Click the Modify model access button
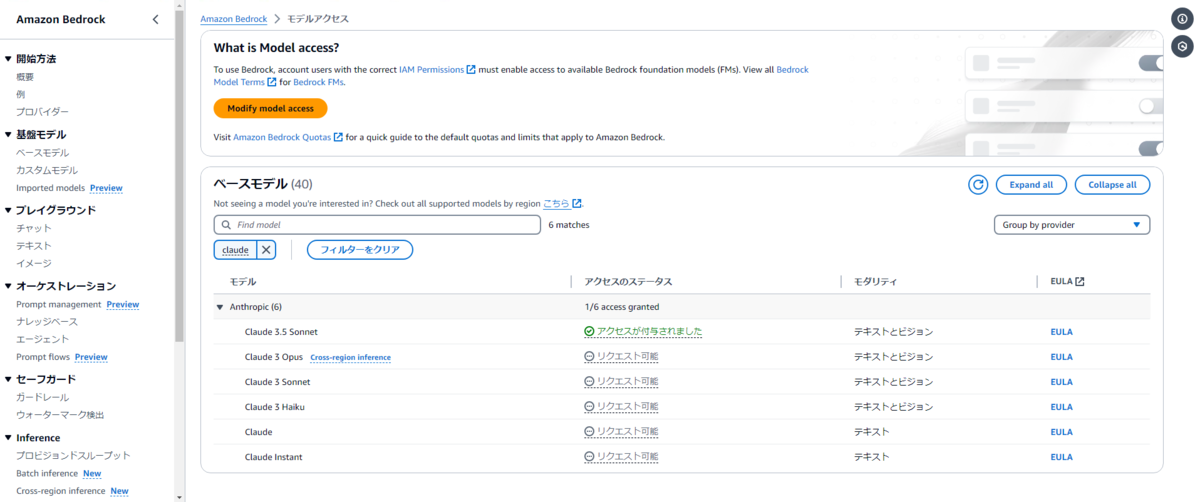This screenshot has width=1200, height=502. pos(270,108)
